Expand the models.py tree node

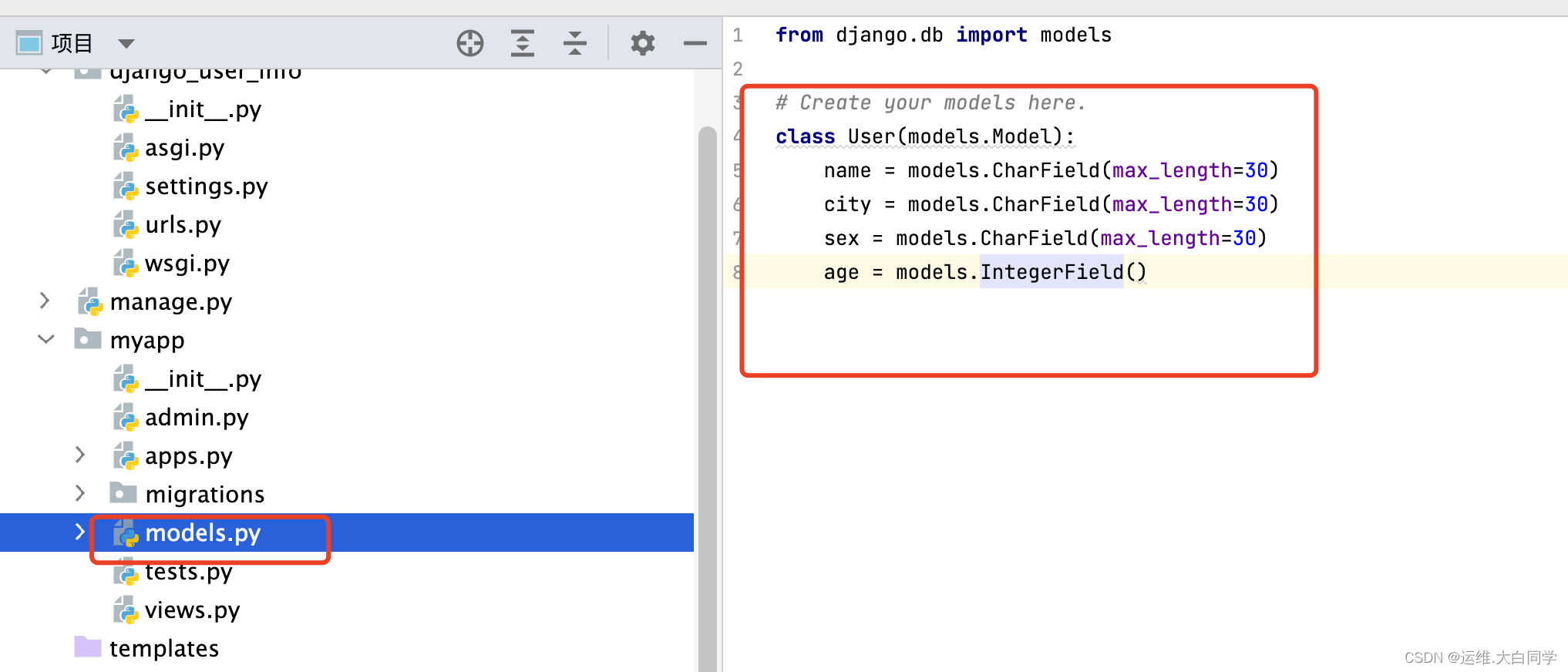(x=80, y=532)
